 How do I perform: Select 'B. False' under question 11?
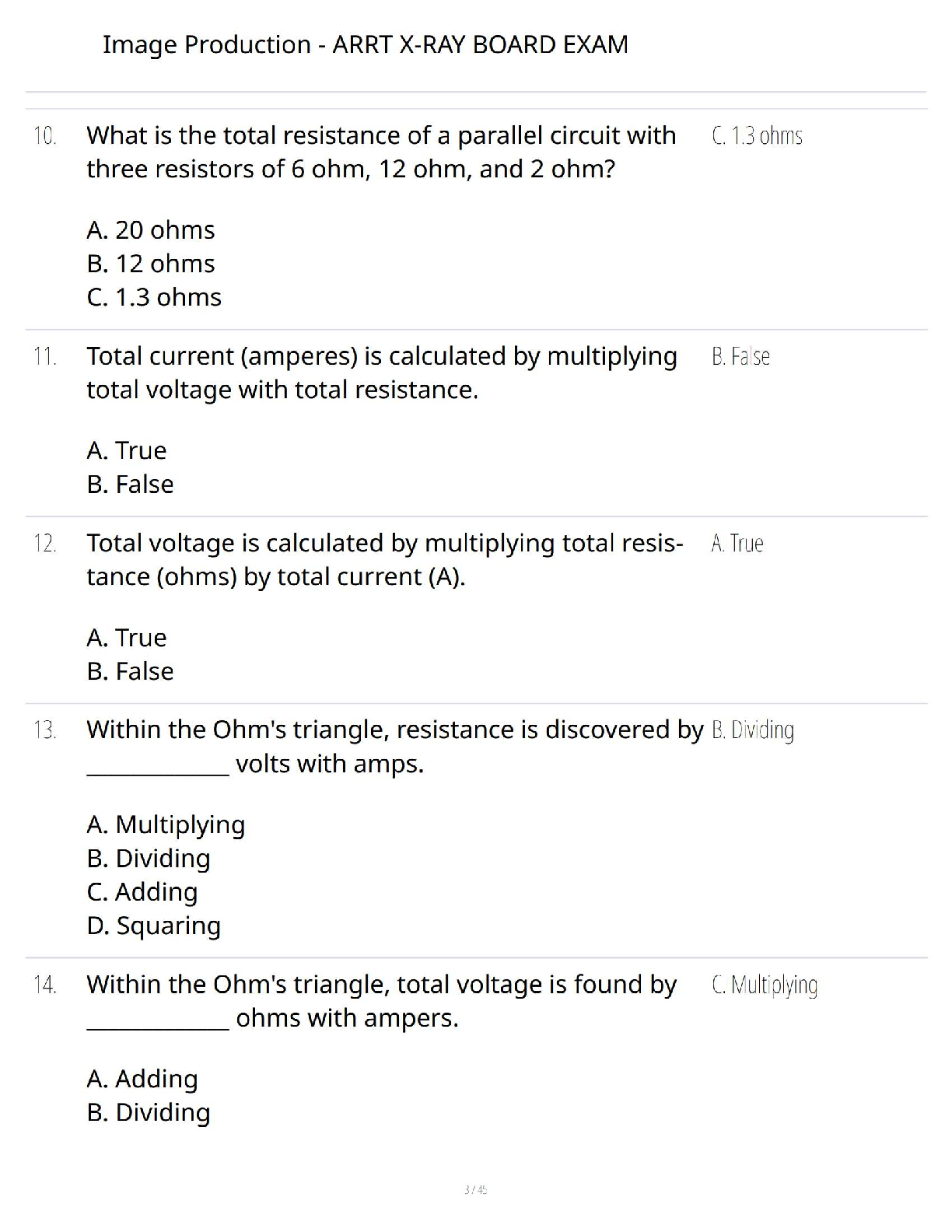[x=130, y=485]
